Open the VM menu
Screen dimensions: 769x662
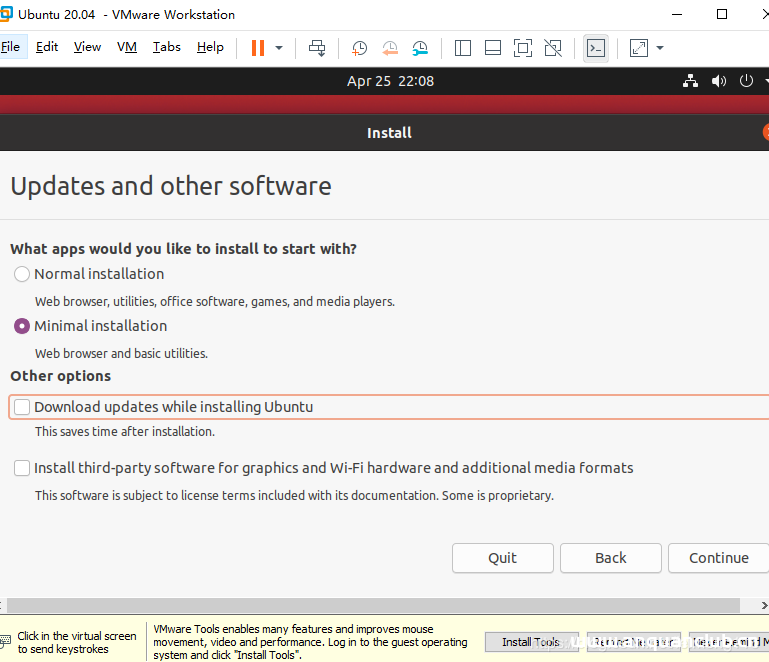click(x=127, y=47)
